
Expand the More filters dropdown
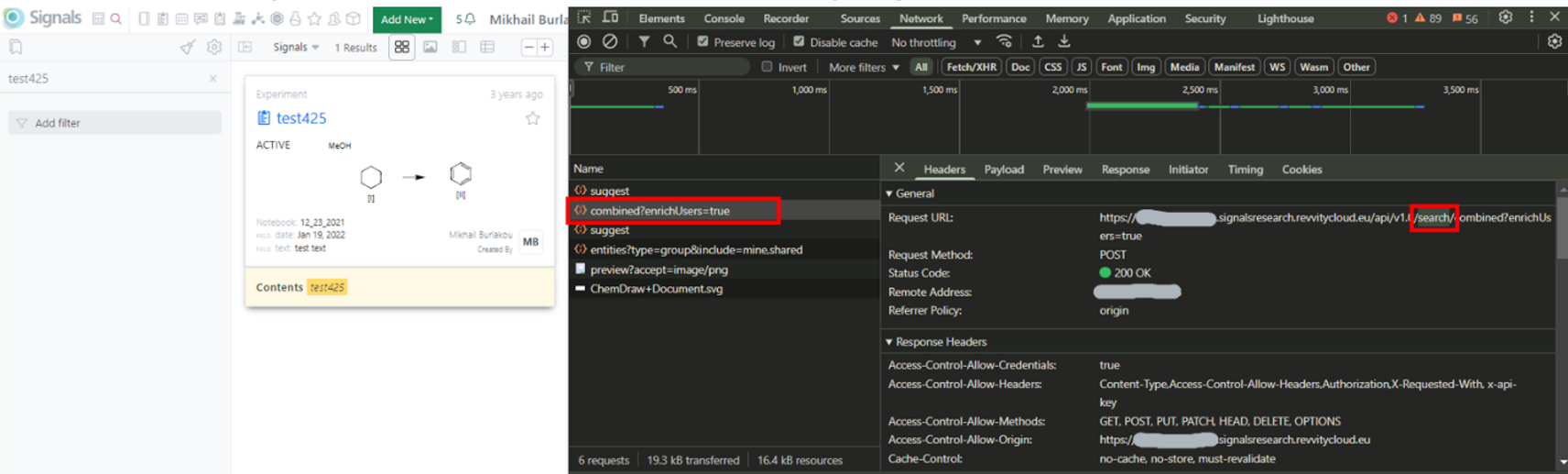[x=863, y=67]
